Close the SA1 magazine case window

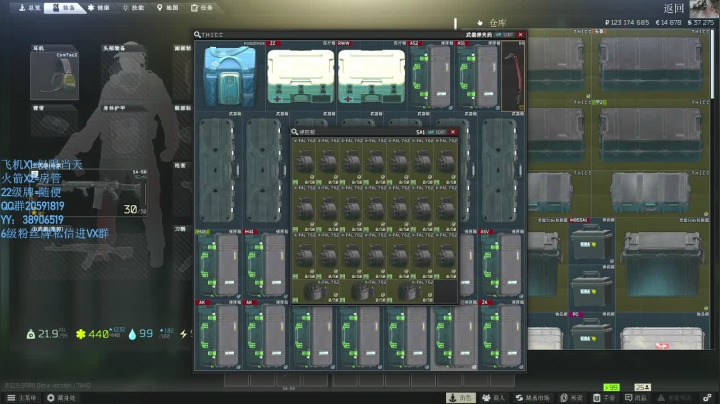(x=453, y=132)
